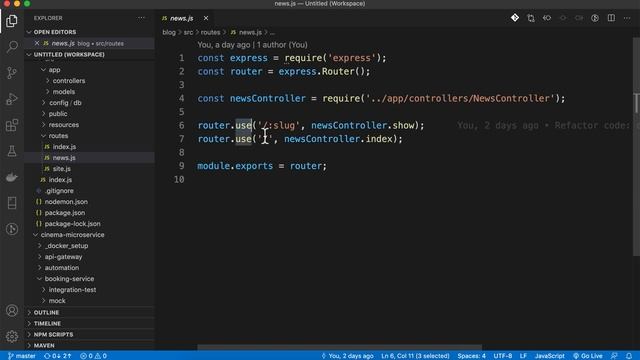The image size is (640, 360).
Task: Click blog in the breadcrumb path
Action: [x=169, y=32]
